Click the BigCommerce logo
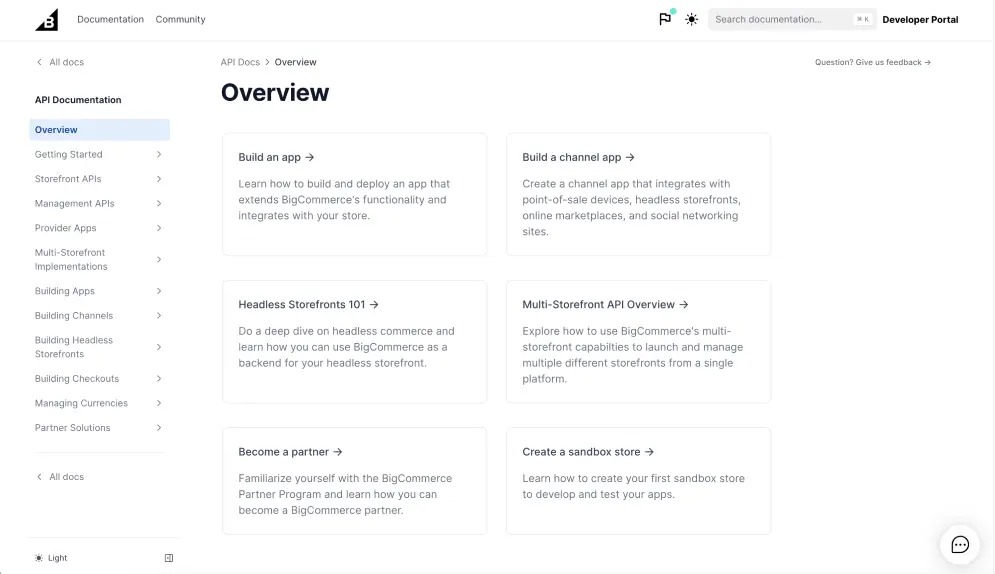This screenshot has width=995, height=574. coord(47,20)
